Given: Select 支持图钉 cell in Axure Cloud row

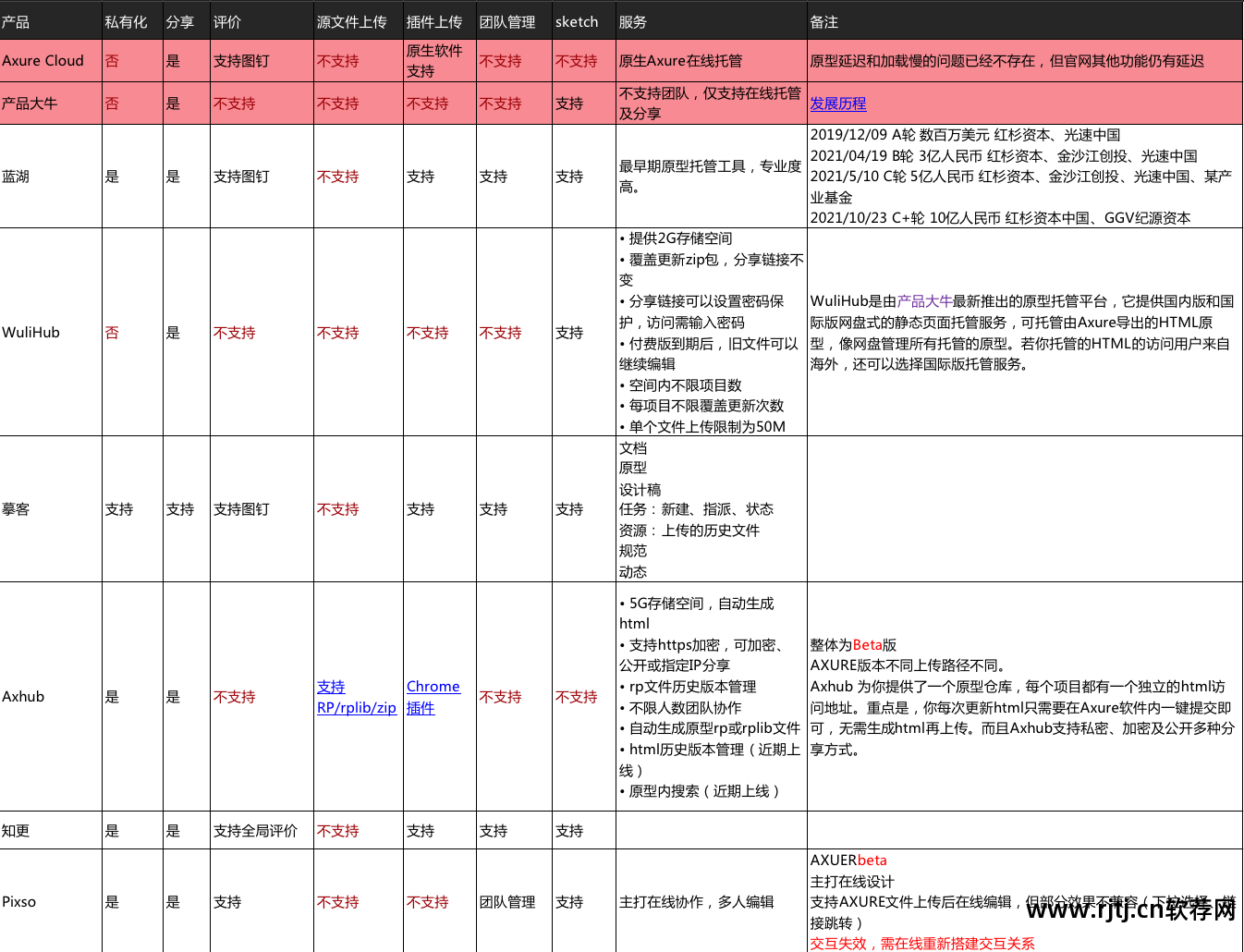Looking at the screenshot, I should pyautogui.click(x=262, y=61).
